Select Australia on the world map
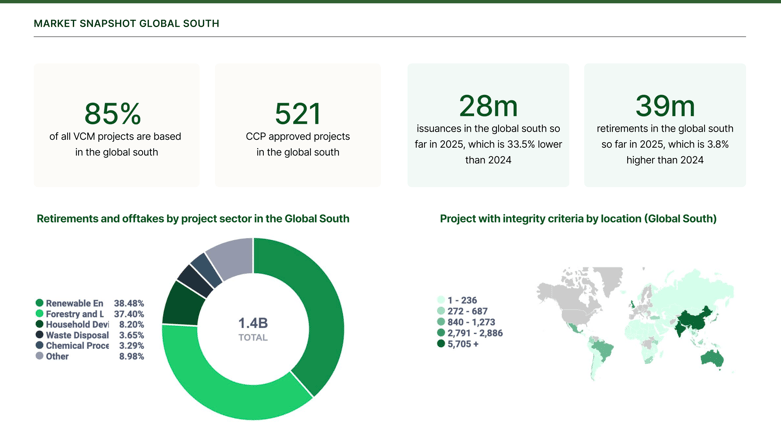This screenshot has height=443, width=781. (715, 357)
